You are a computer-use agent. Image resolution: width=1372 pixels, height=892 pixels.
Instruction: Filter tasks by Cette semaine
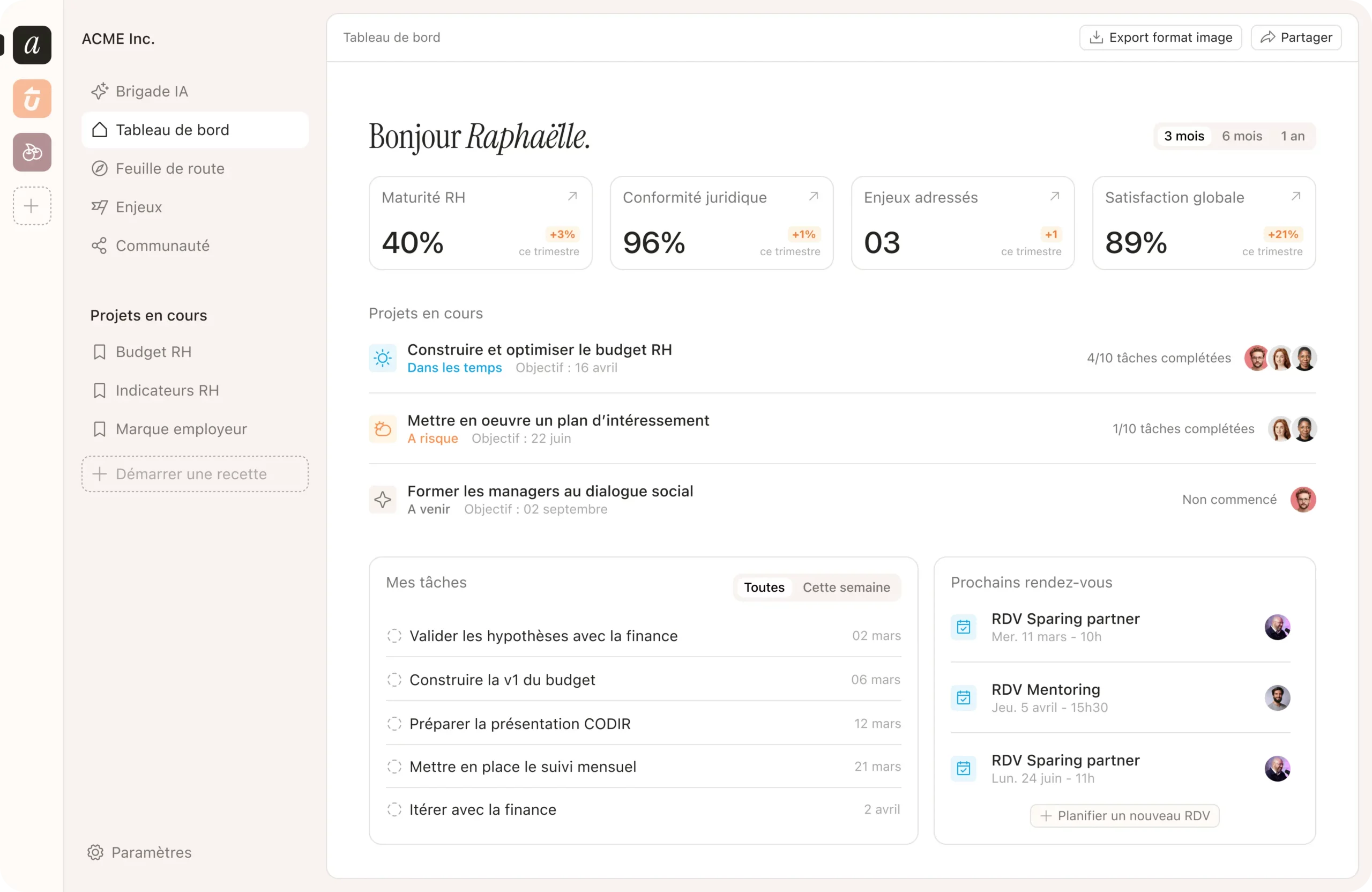coord(846,587)
